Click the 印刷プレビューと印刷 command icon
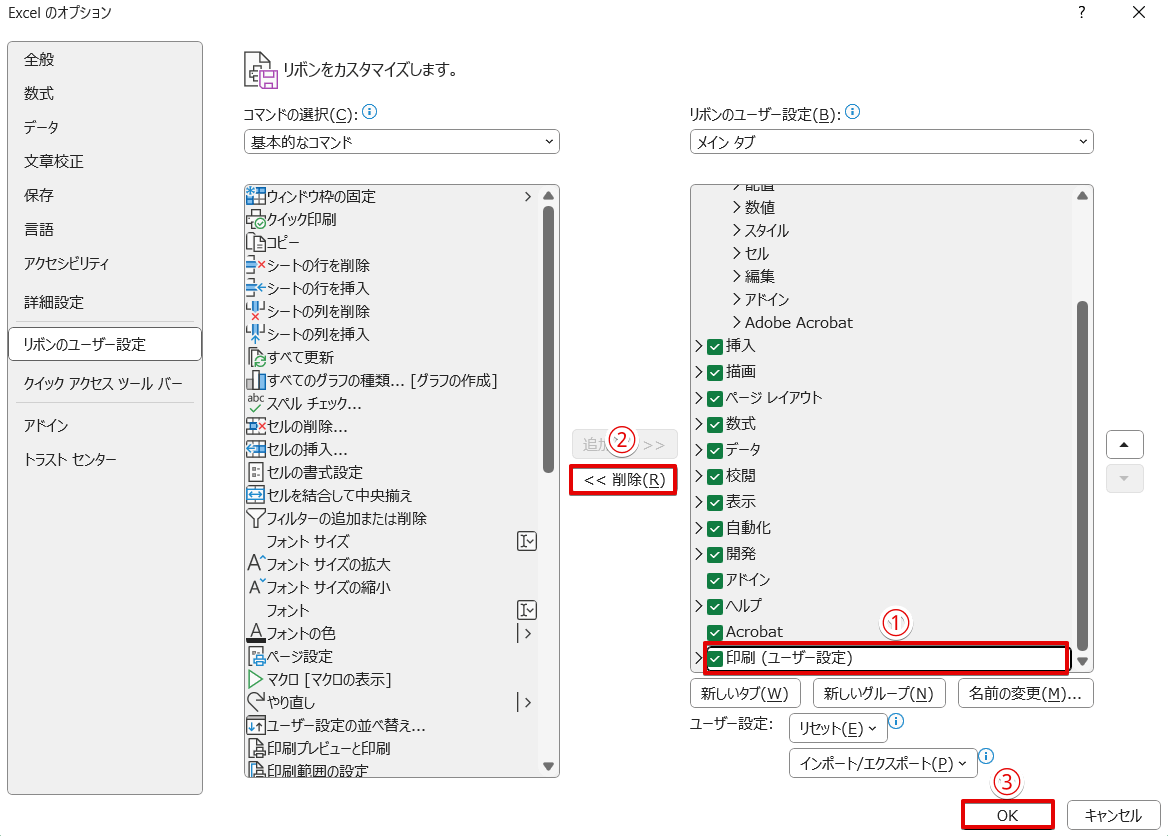 (x=252, y=748)
